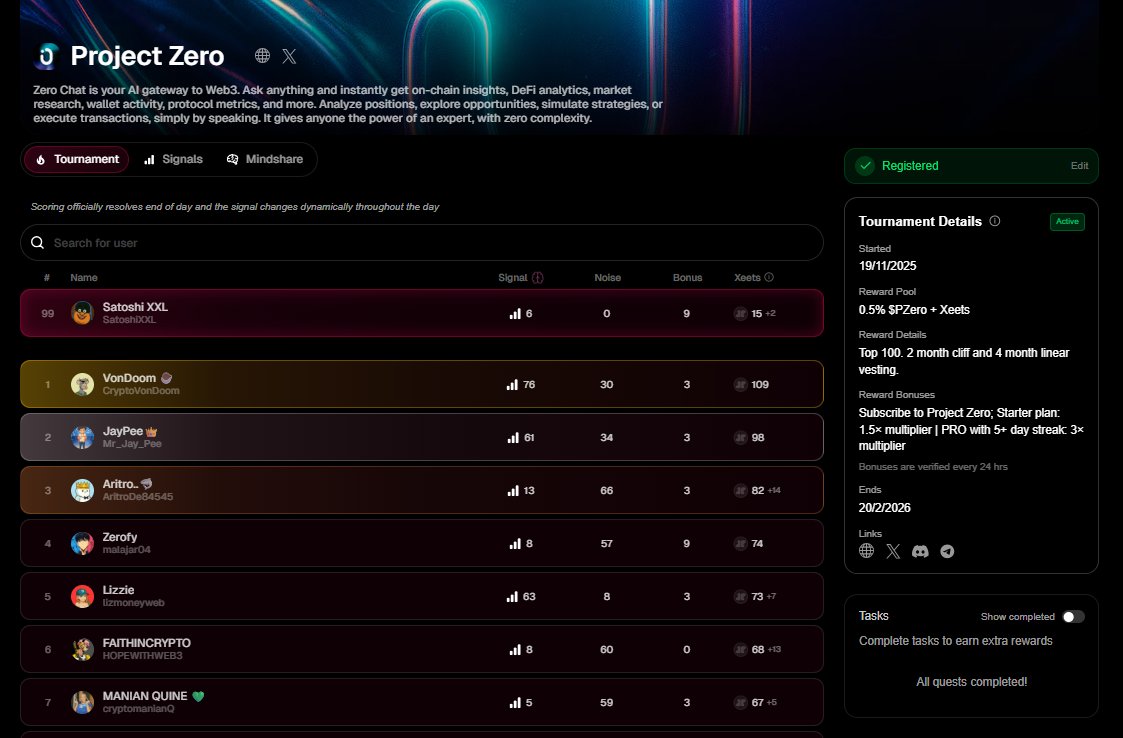Screen dimensions: 1123x738
Task: Click the Name column header
Action: click(x=84, y=277)
